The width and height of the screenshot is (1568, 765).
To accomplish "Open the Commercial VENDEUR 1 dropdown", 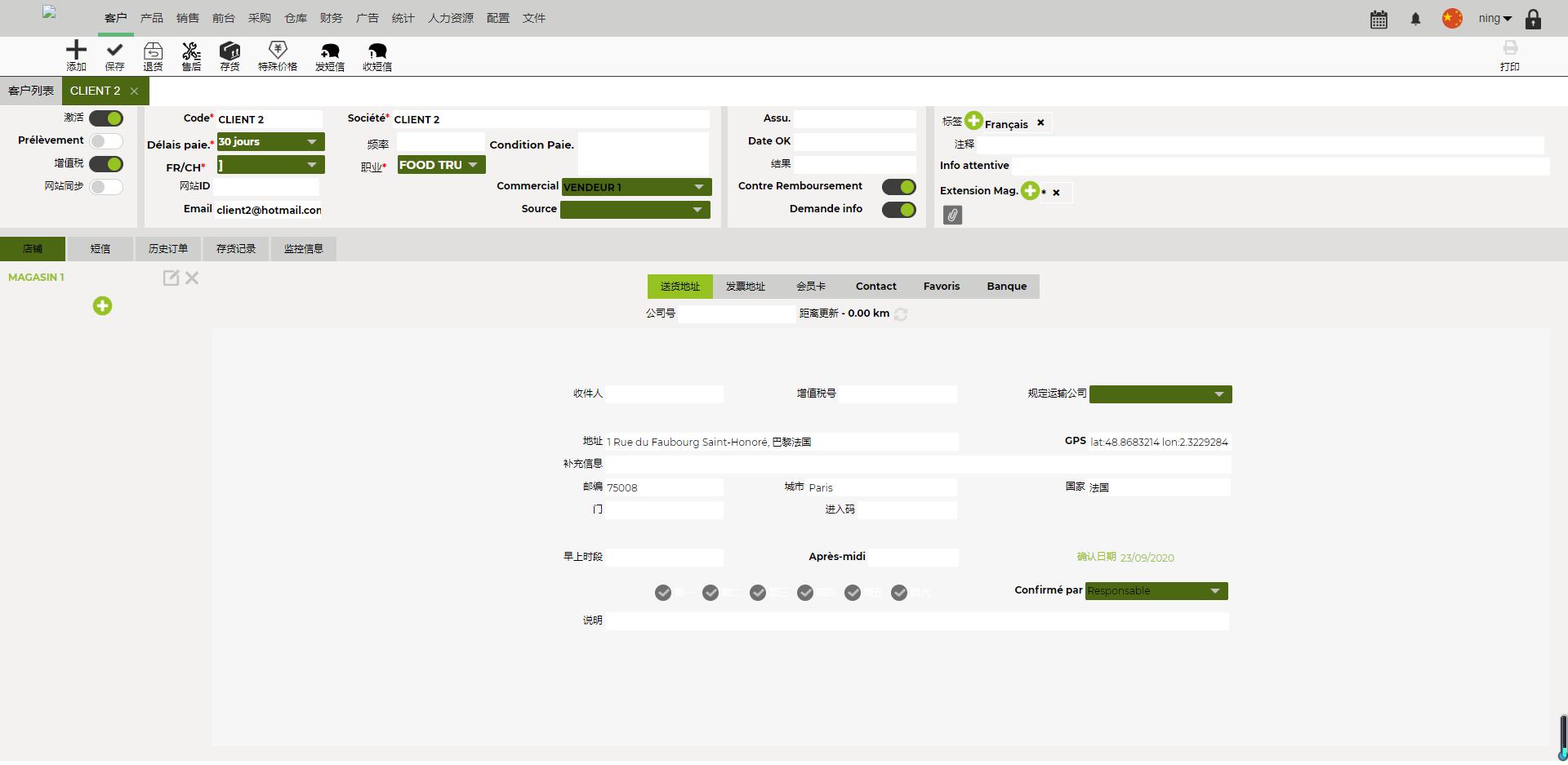I will tap(636, 187).
